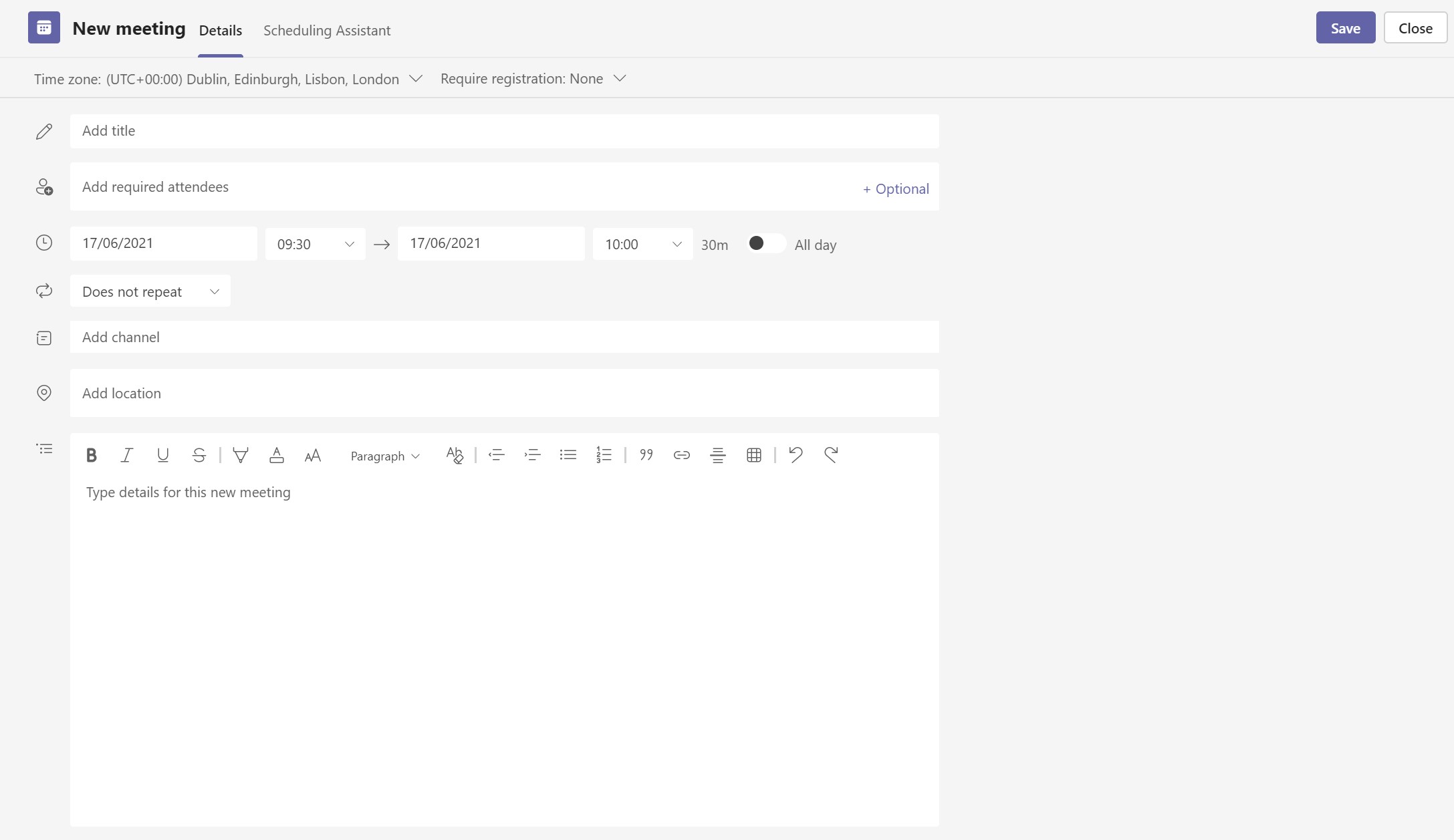Save the new meeting
Viewport: 1454px width, 840px height.
(1346, 27)
